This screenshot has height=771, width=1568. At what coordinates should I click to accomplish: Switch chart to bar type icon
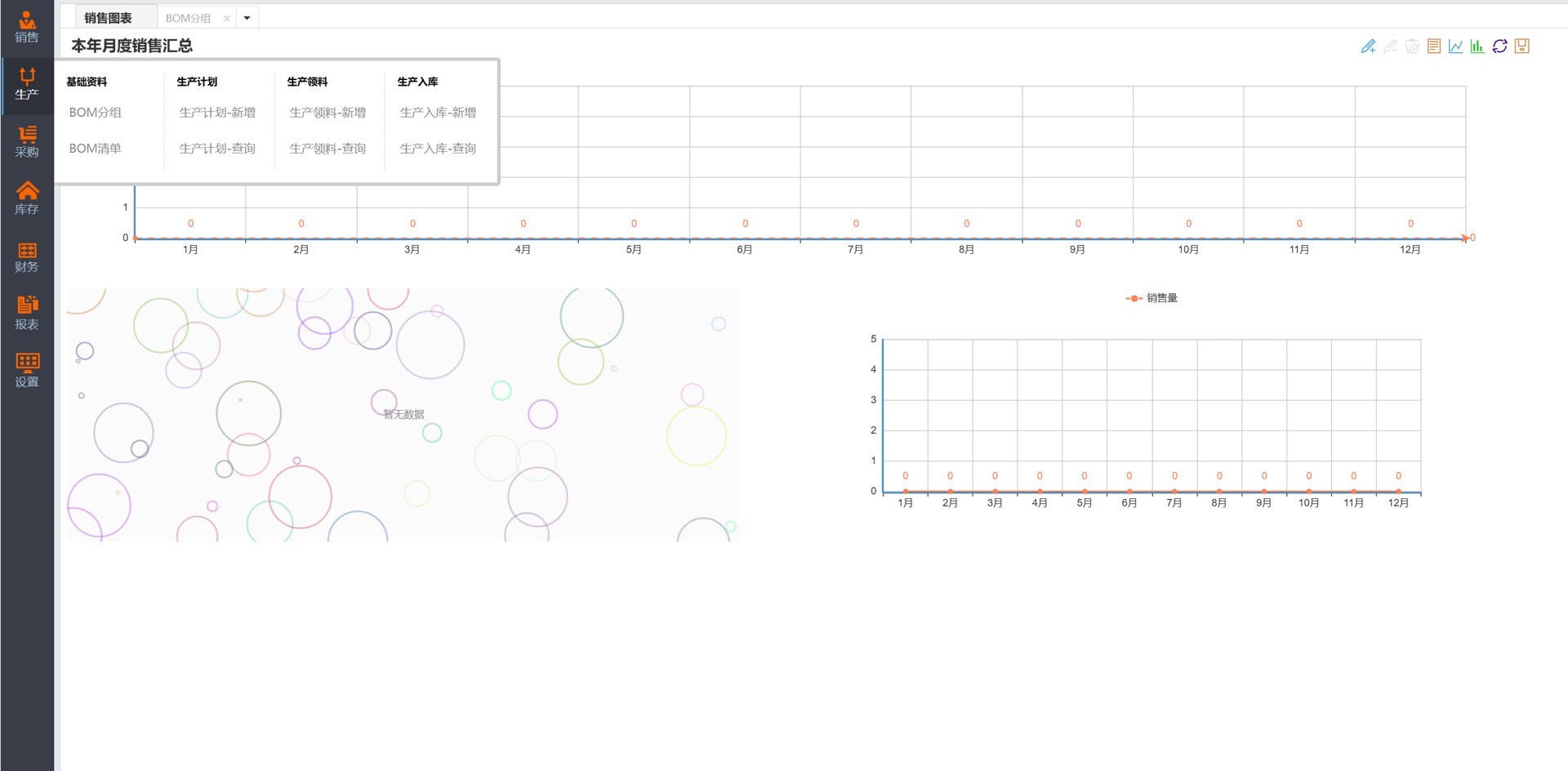[1477, 47]
